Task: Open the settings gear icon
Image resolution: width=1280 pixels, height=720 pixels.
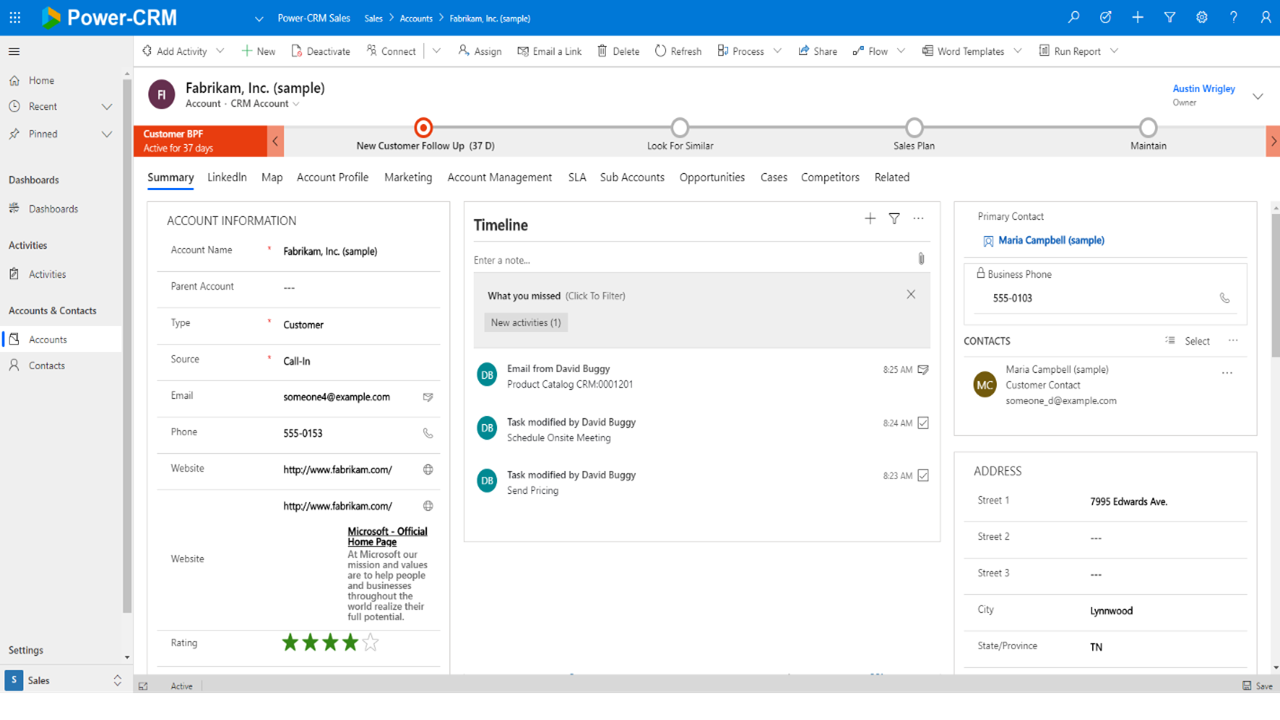Action: click(1202, 17)
